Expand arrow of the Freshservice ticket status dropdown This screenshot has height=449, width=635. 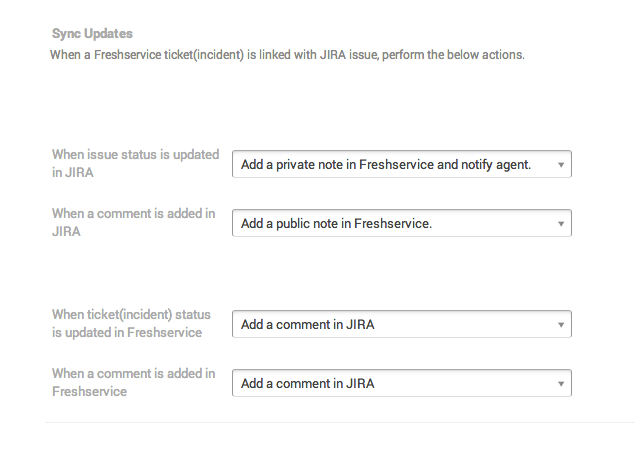561,324
